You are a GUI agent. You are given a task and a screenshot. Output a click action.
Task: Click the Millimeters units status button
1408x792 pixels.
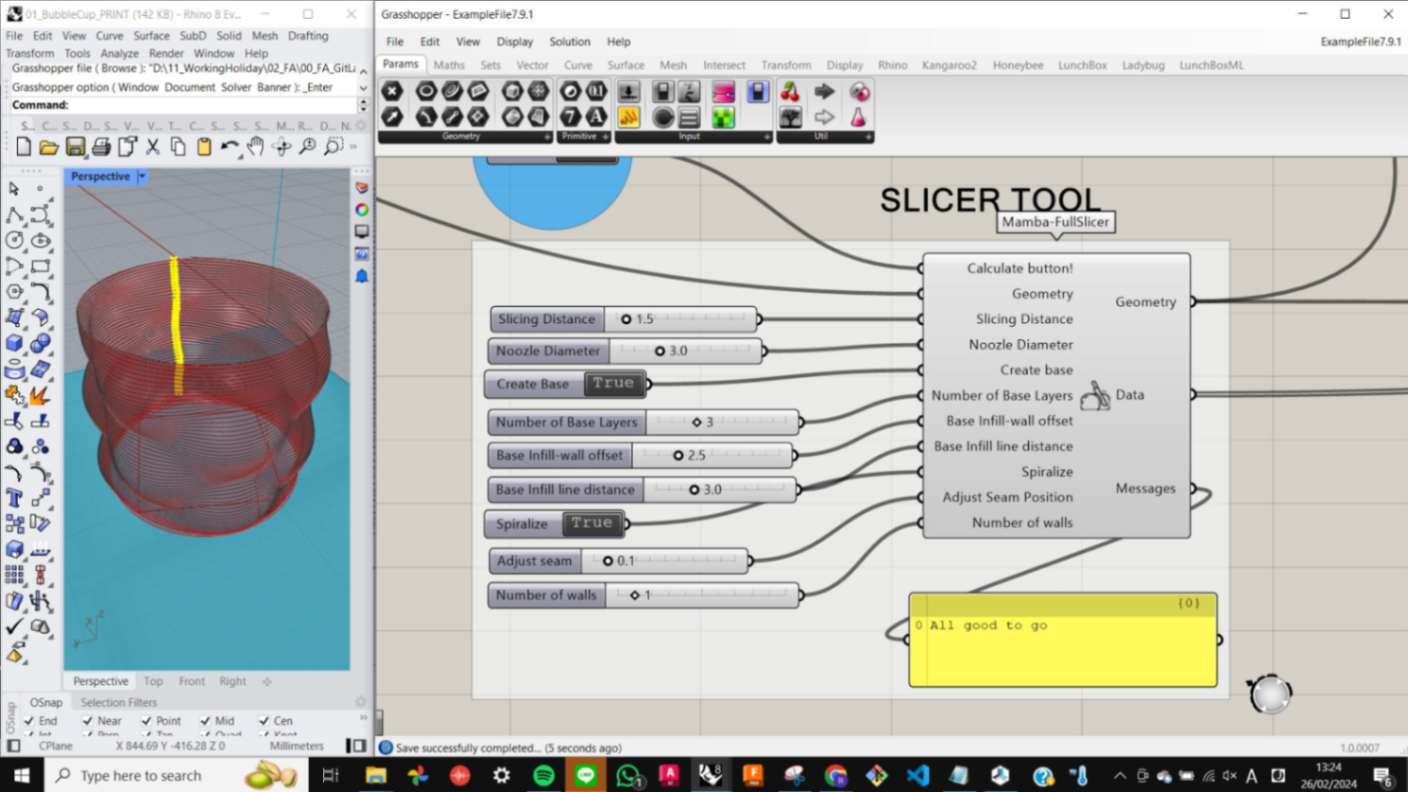pyautogui.click(x=297, y=746)
